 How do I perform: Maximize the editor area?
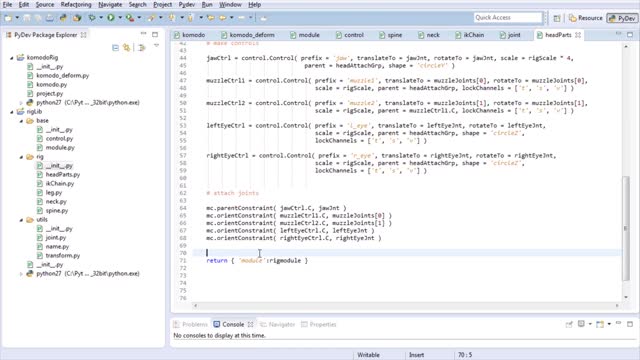coord(630,35)
